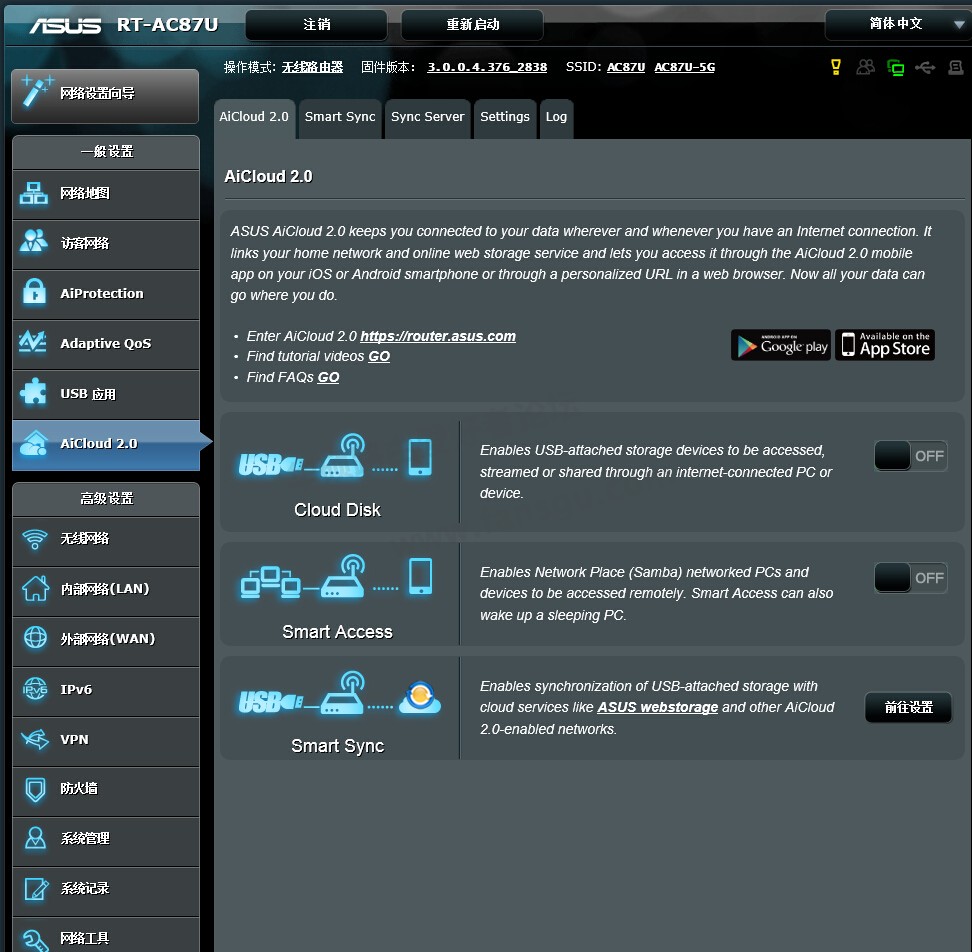Click the network map icon
Viewport: 972px width, 952px height.
click(33, 193)
